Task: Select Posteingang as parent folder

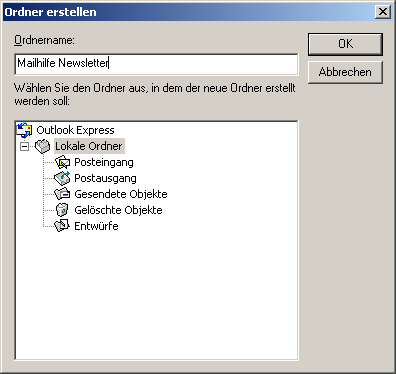Action: pyautogui.click(x=104, y=162)
